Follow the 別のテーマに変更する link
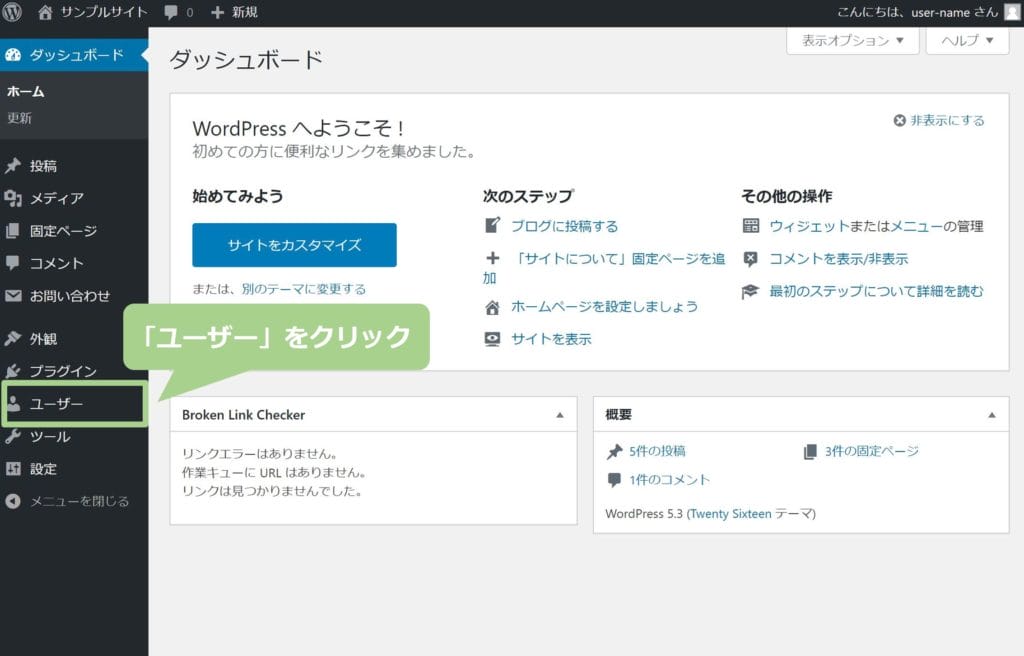1024x656 pixels. (304, 289)
